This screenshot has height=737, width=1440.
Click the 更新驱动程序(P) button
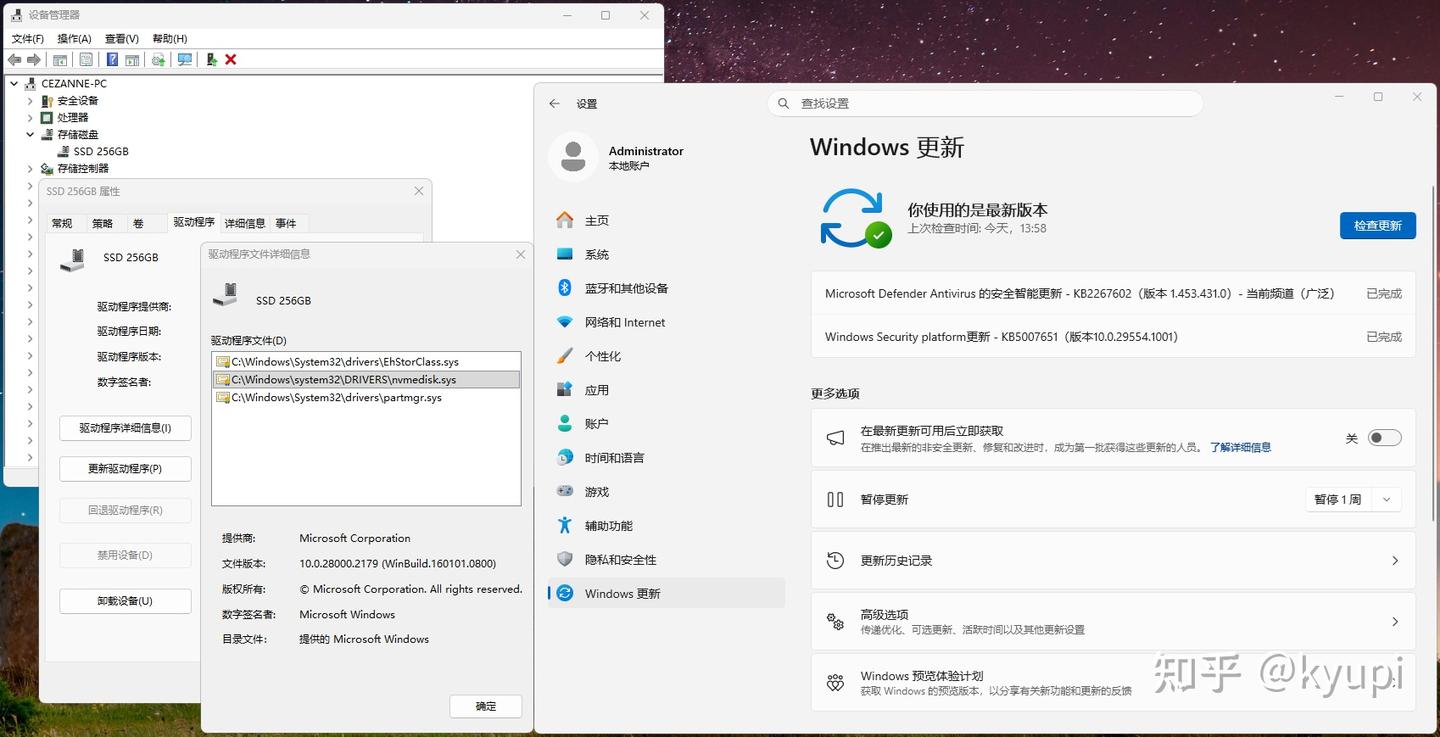(125, 469)
